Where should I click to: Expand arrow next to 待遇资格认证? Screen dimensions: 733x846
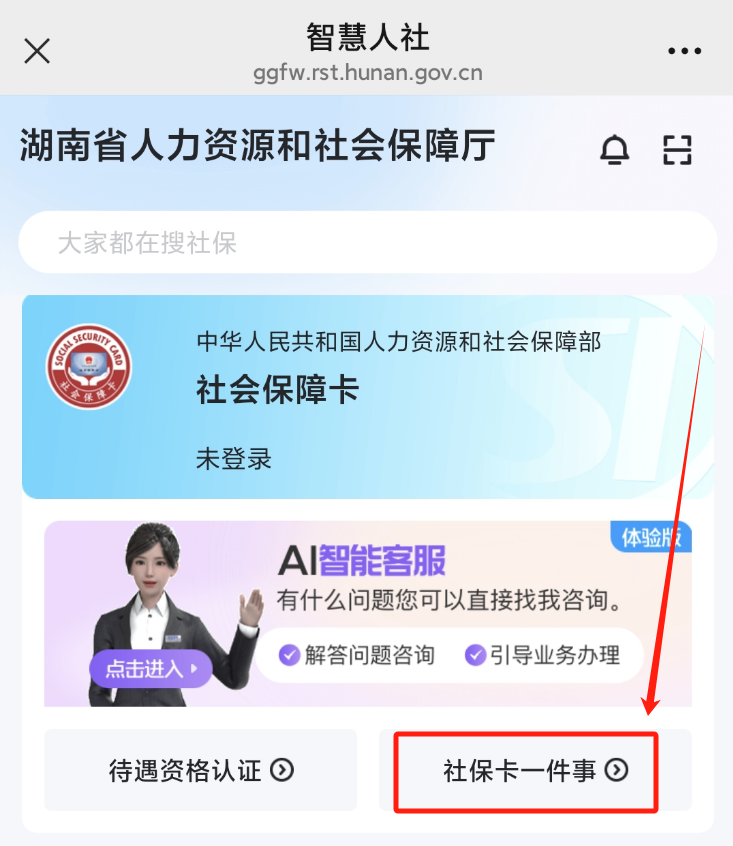pos(282,770)
